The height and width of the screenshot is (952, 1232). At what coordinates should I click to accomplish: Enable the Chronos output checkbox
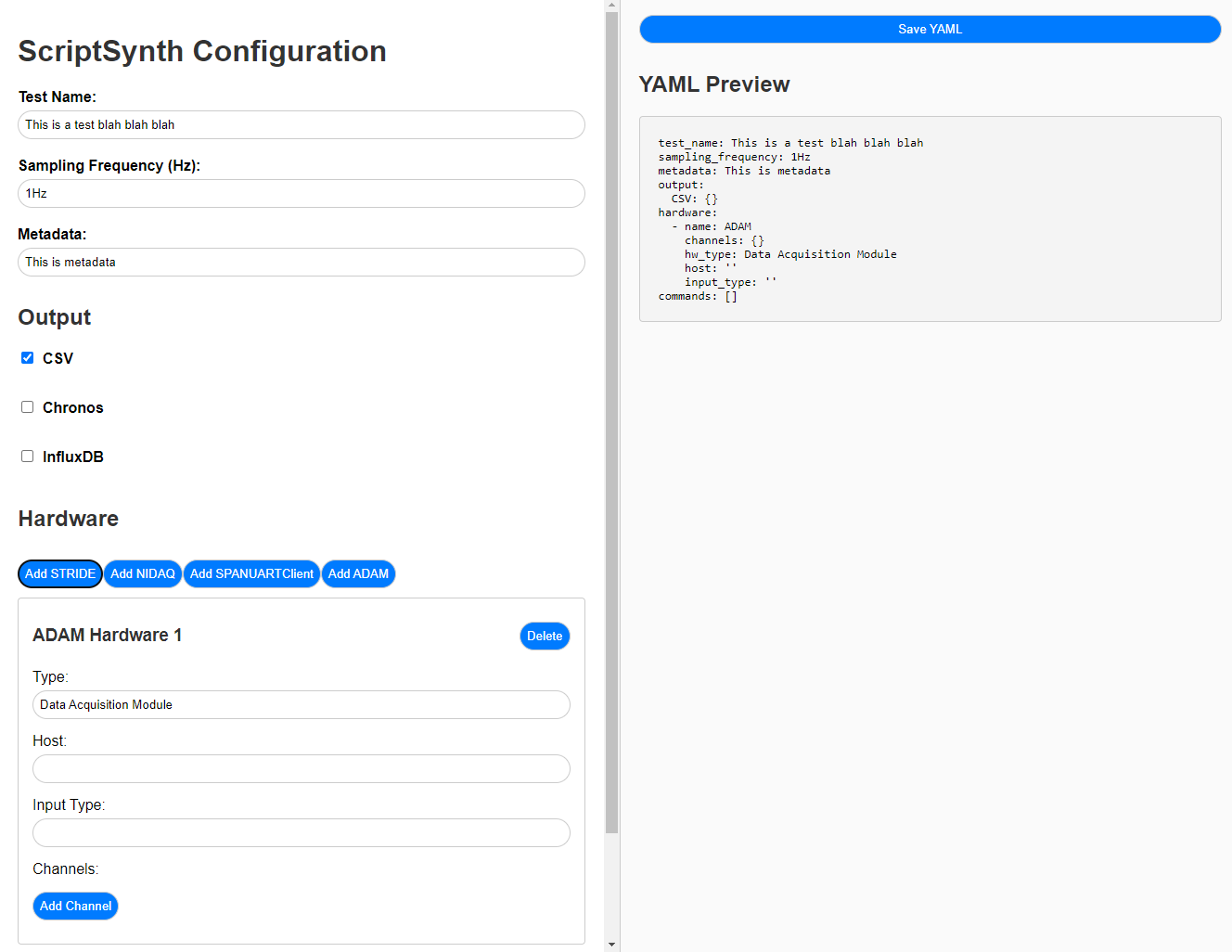(28, 407)
